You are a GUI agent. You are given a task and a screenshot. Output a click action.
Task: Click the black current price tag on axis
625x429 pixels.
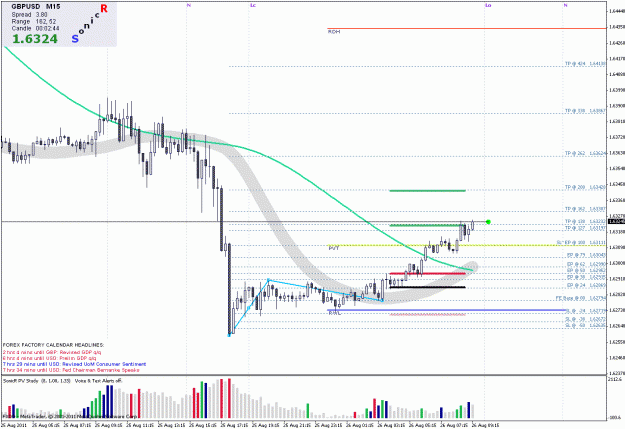coord(616,222)
